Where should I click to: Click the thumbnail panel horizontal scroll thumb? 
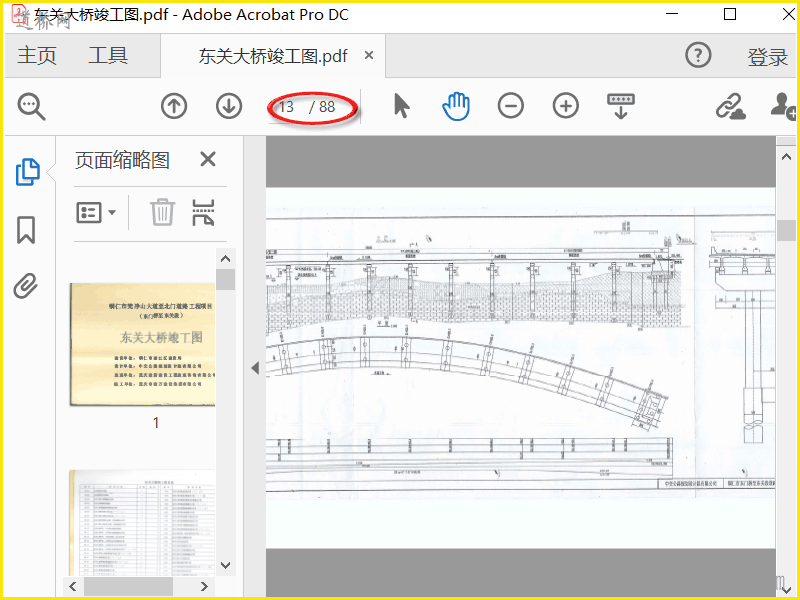click(129, 586)
